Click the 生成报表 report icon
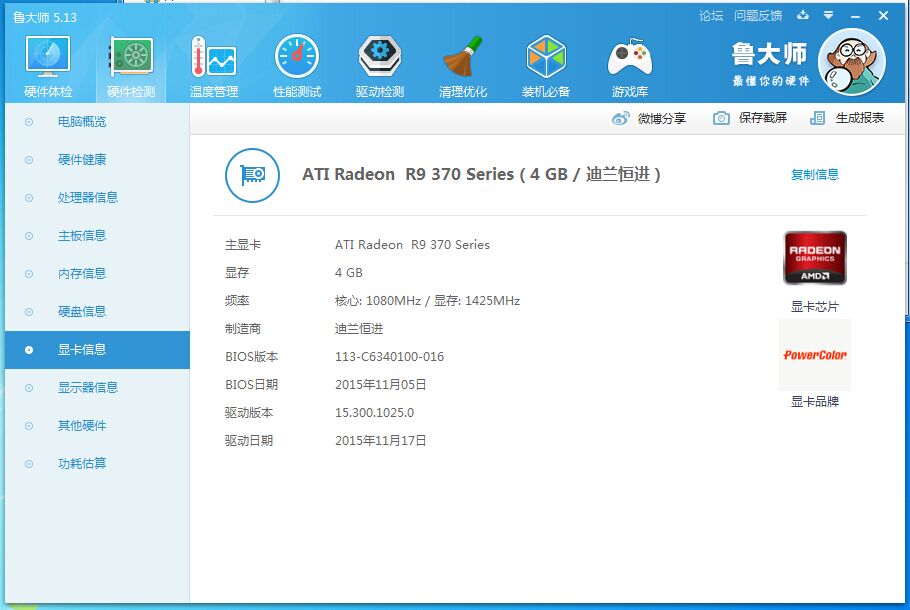The image size is (910, 610). point(817,118)
